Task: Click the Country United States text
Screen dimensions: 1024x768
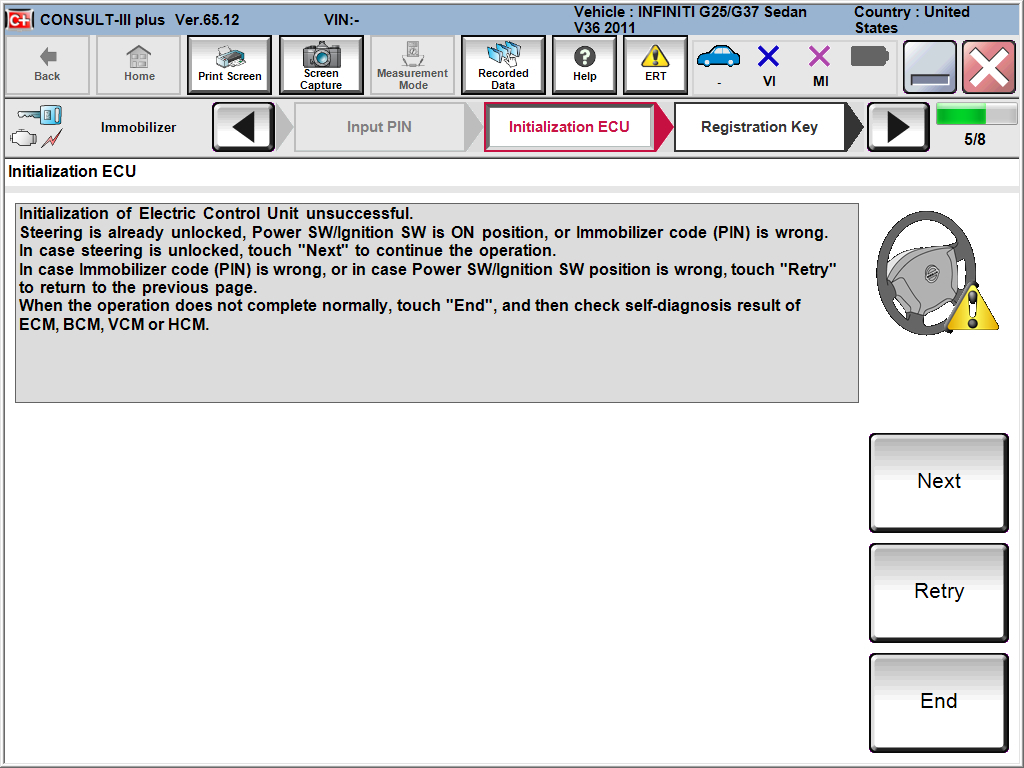Action: [x=912, y=20]
